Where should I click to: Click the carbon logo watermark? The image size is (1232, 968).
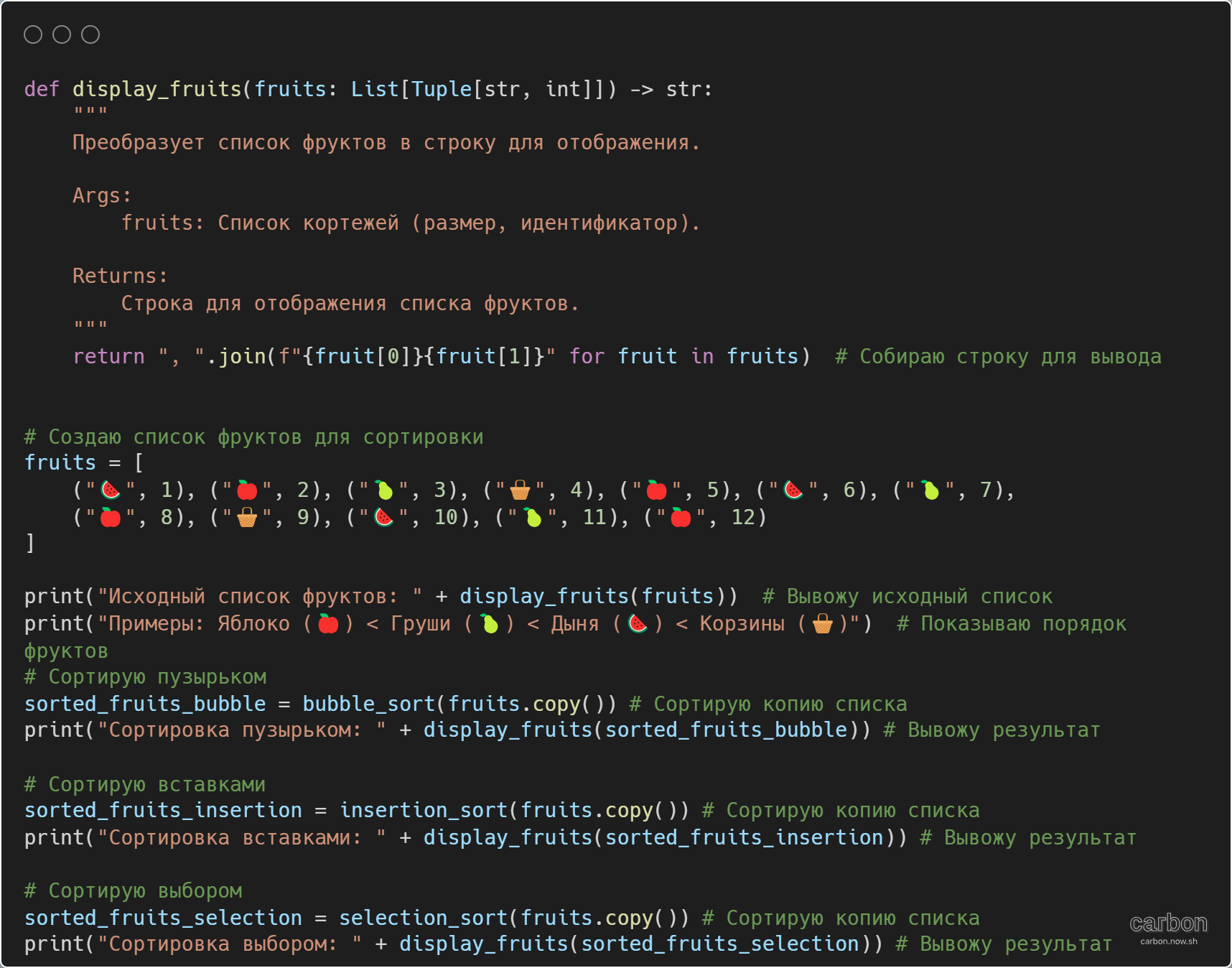1168,923
